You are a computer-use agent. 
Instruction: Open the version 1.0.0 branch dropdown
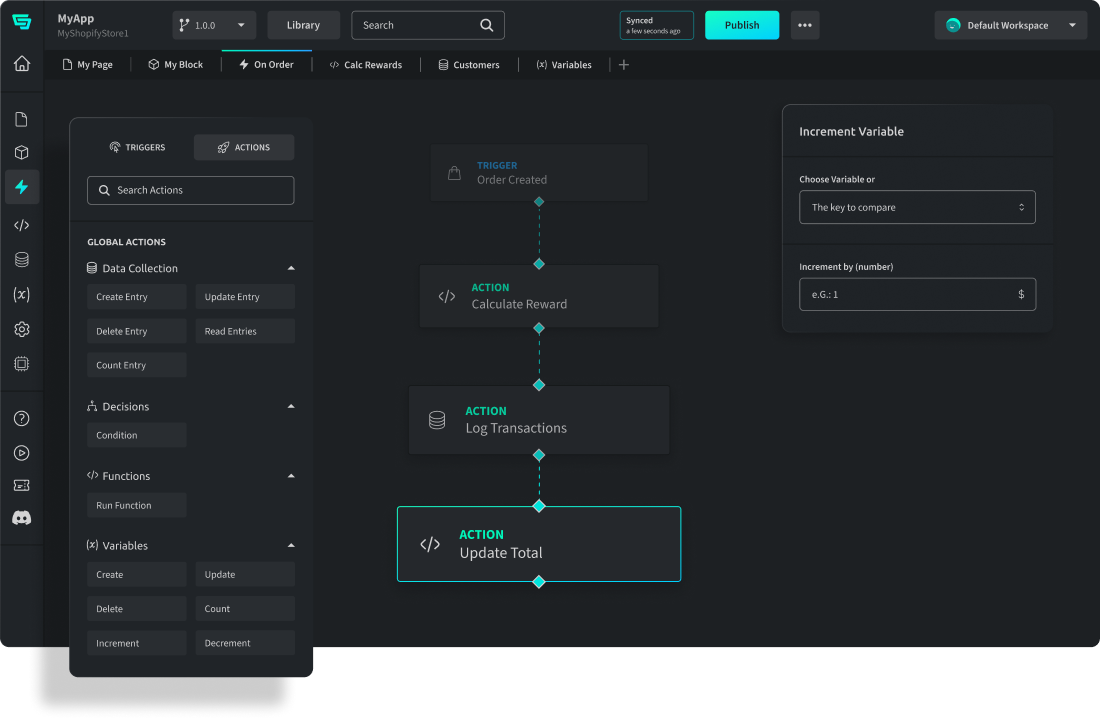click(x=214, y=25)
